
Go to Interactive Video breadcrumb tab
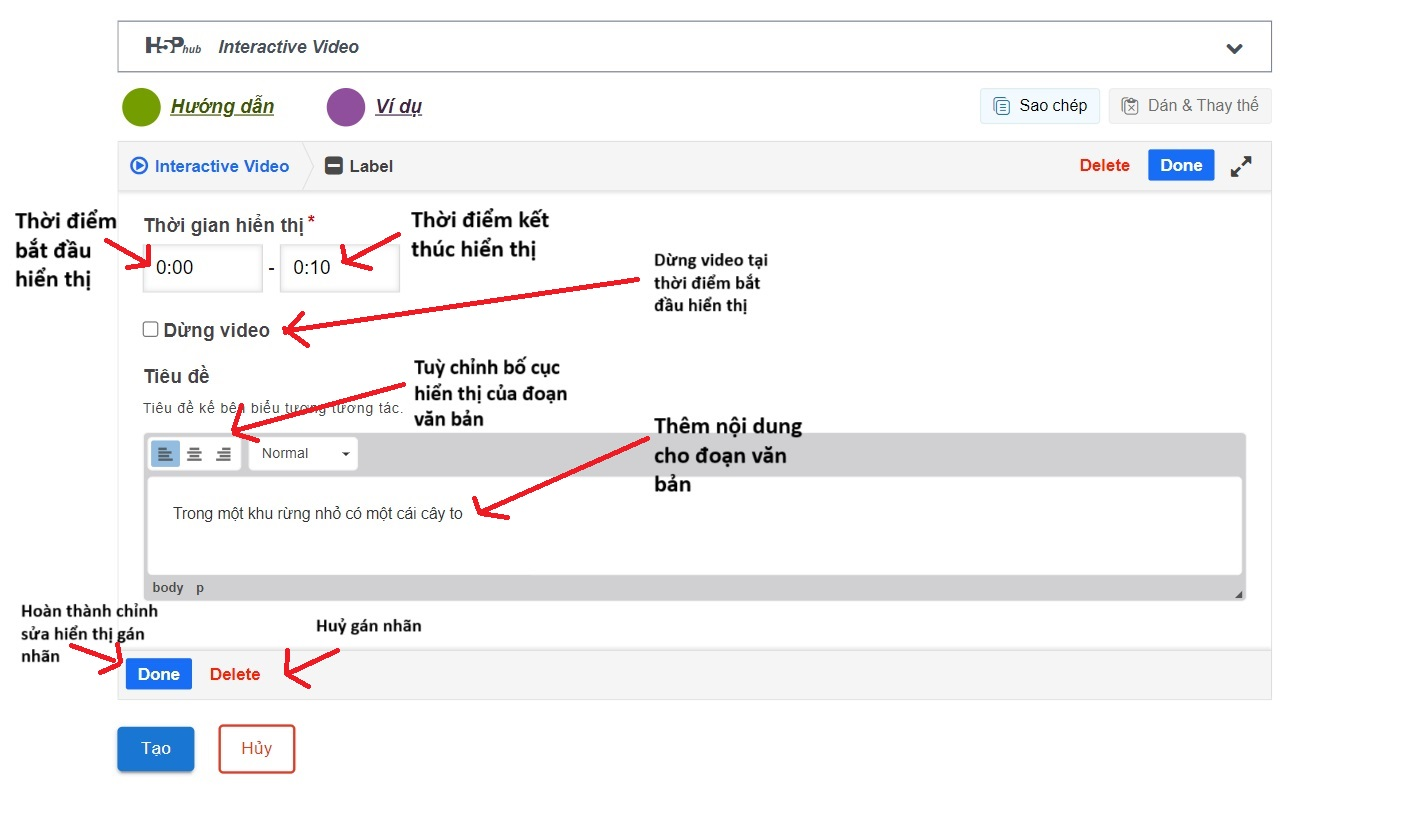click(x=210, y=166)
